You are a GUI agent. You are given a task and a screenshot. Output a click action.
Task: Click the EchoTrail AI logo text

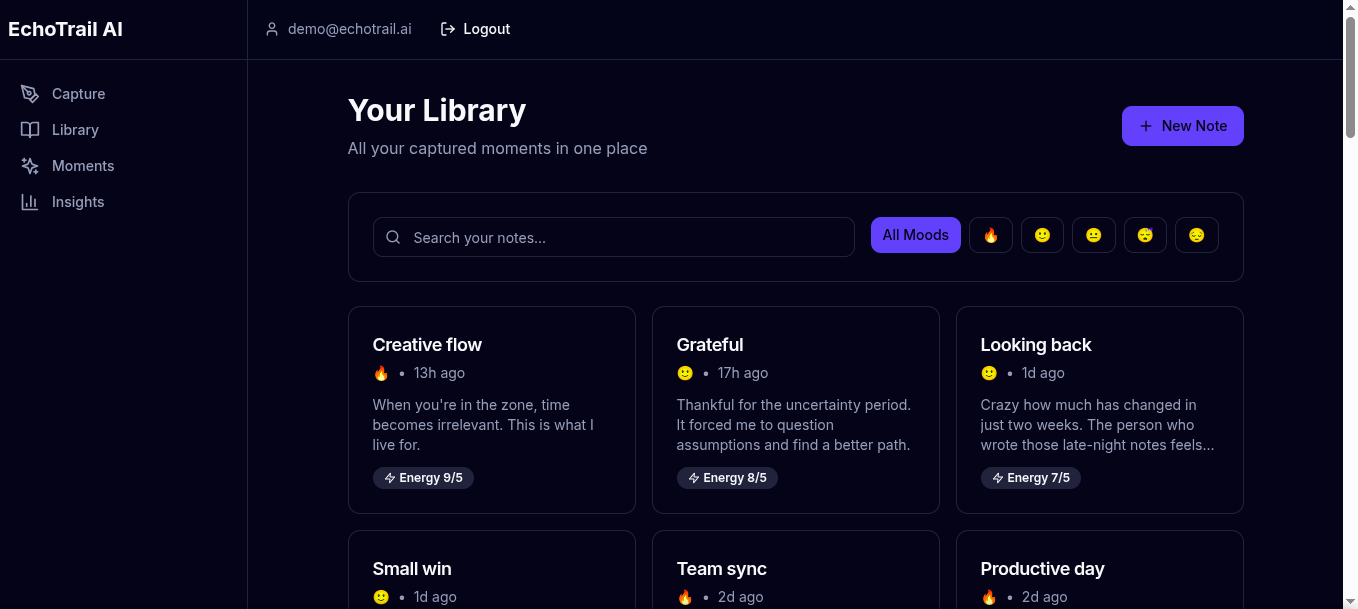pos(65,29)
